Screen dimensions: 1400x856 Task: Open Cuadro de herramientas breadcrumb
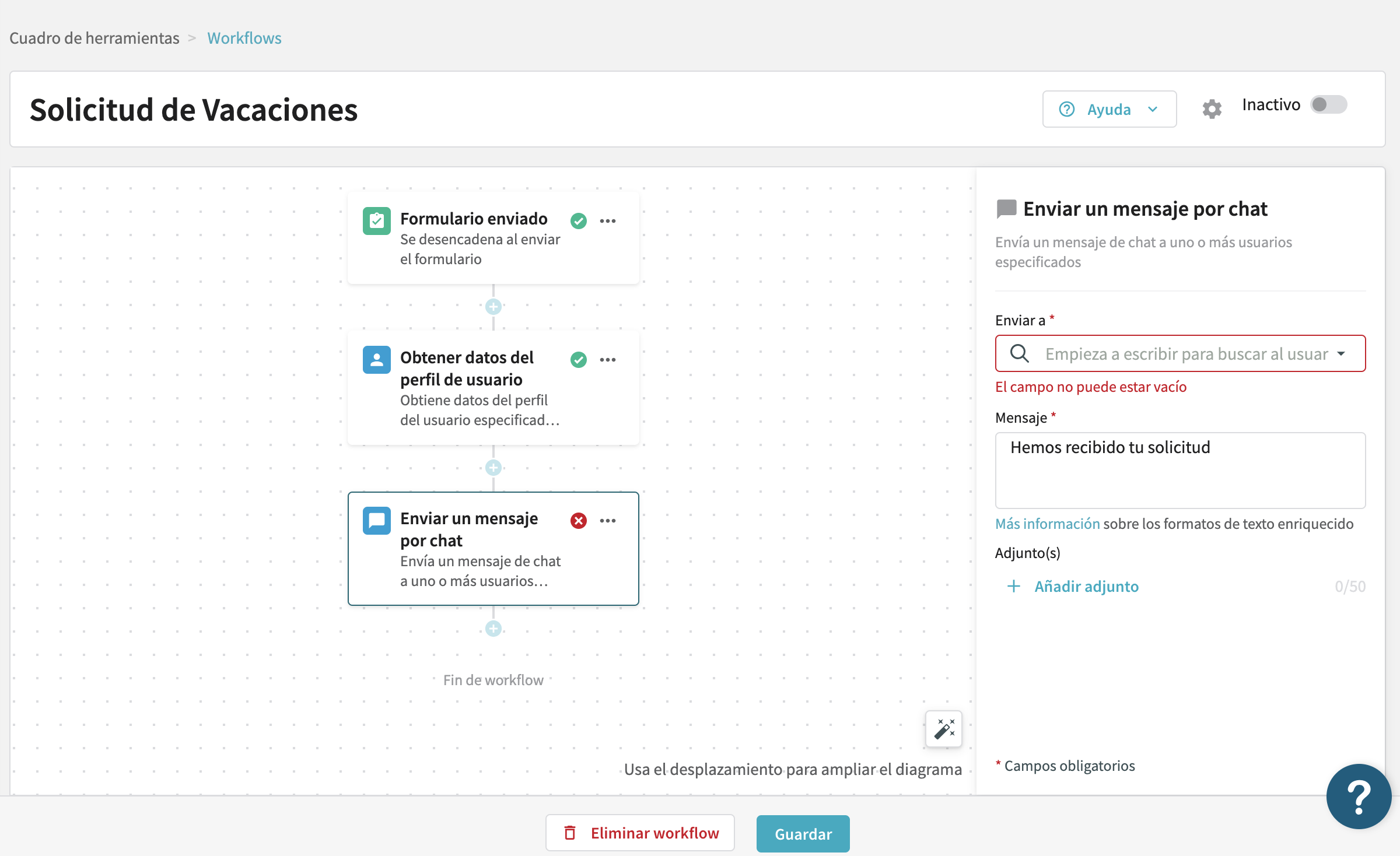(x=94, y=38)
